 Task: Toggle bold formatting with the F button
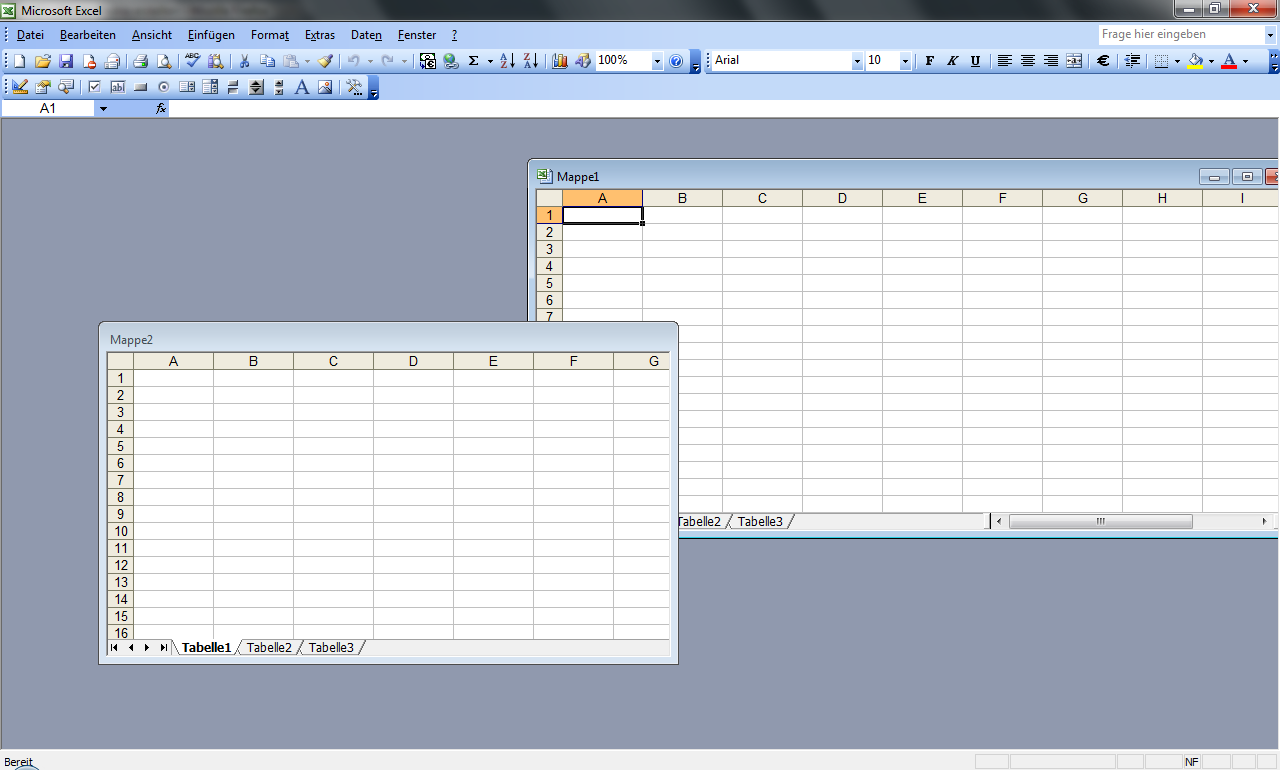930,61
